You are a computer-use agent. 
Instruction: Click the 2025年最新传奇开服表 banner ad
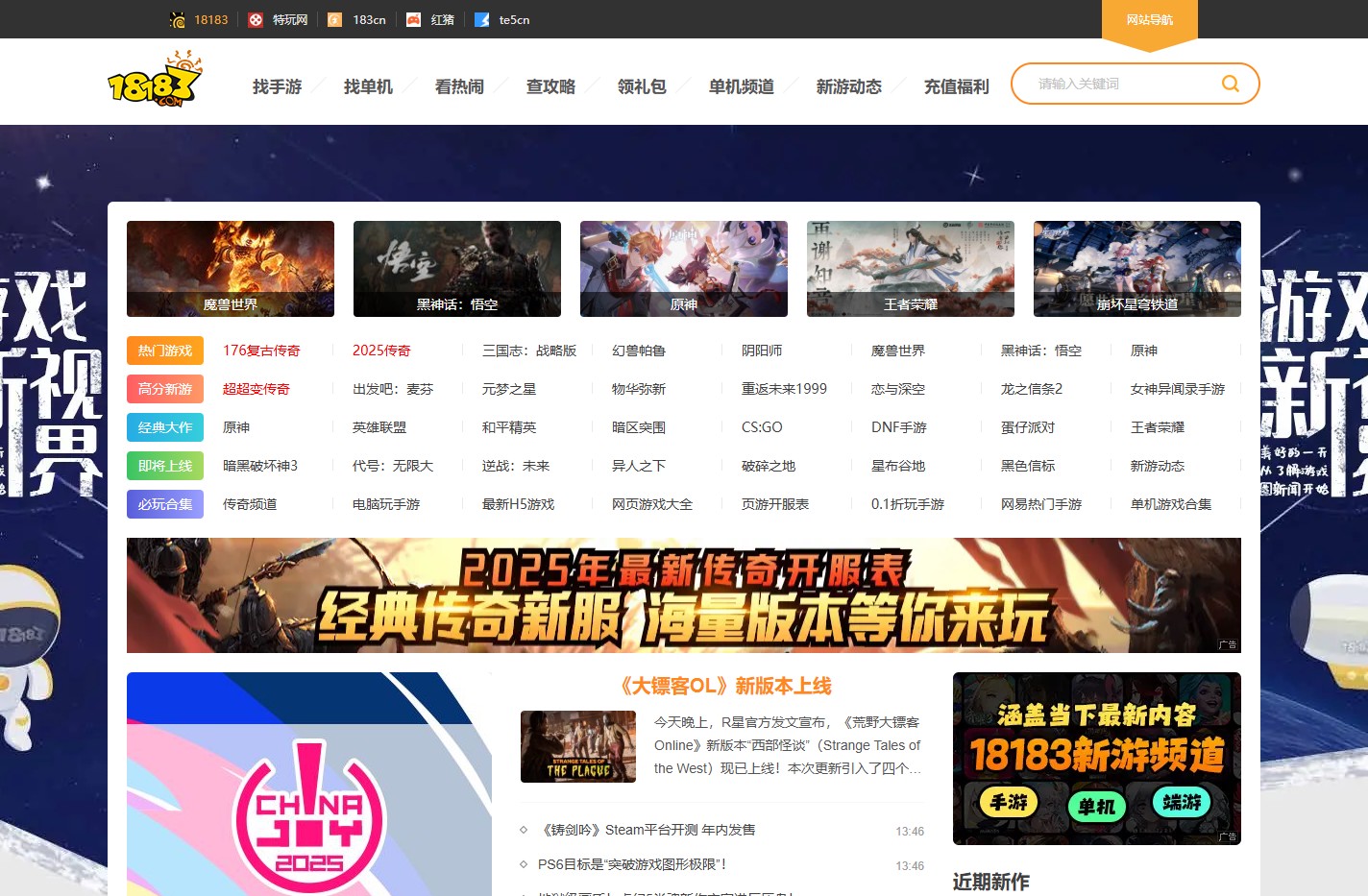coord(684,595)
